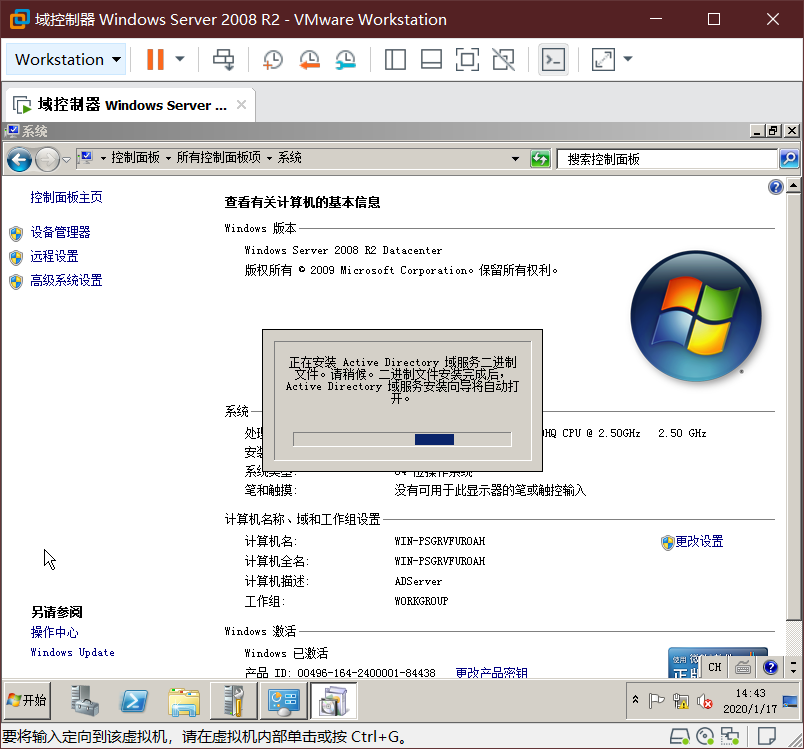The height and width of the screenshot is (749, 804).
Task: Launch PowerShell from the taskbar
Action: coord(134,700)
